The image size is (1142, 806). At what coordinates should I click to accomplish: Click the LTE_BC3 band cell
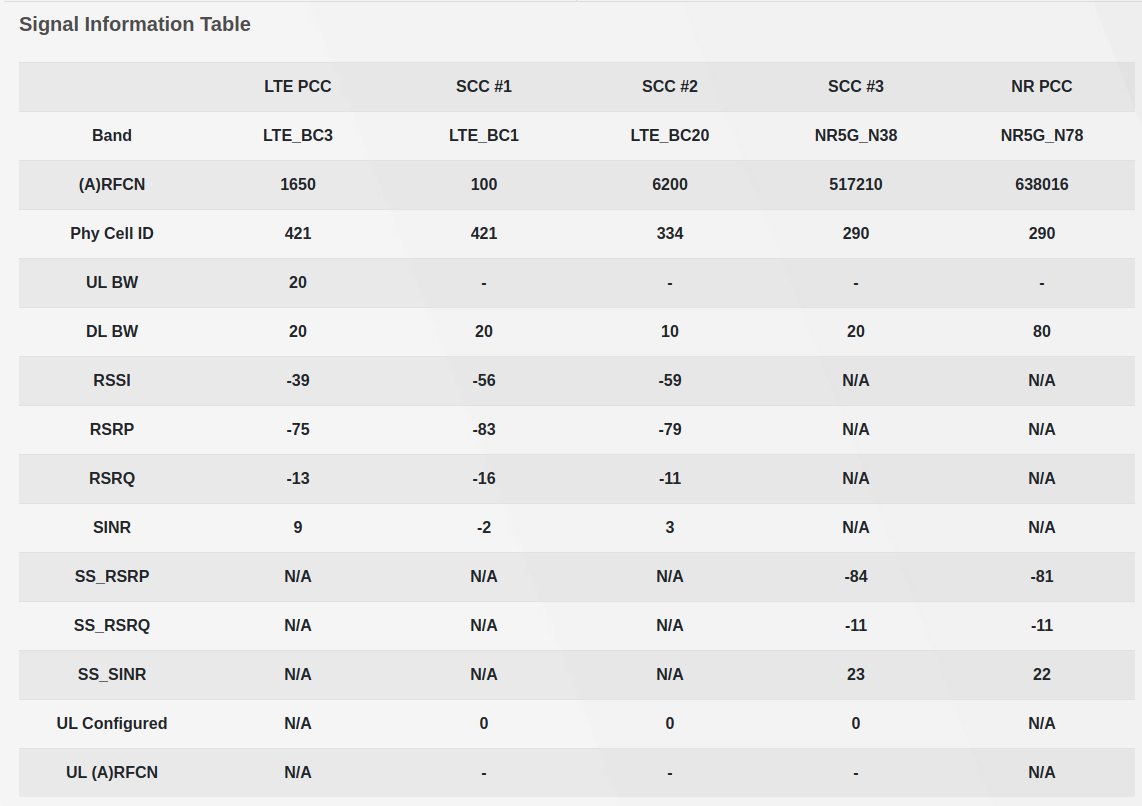[x=298, y=136]
